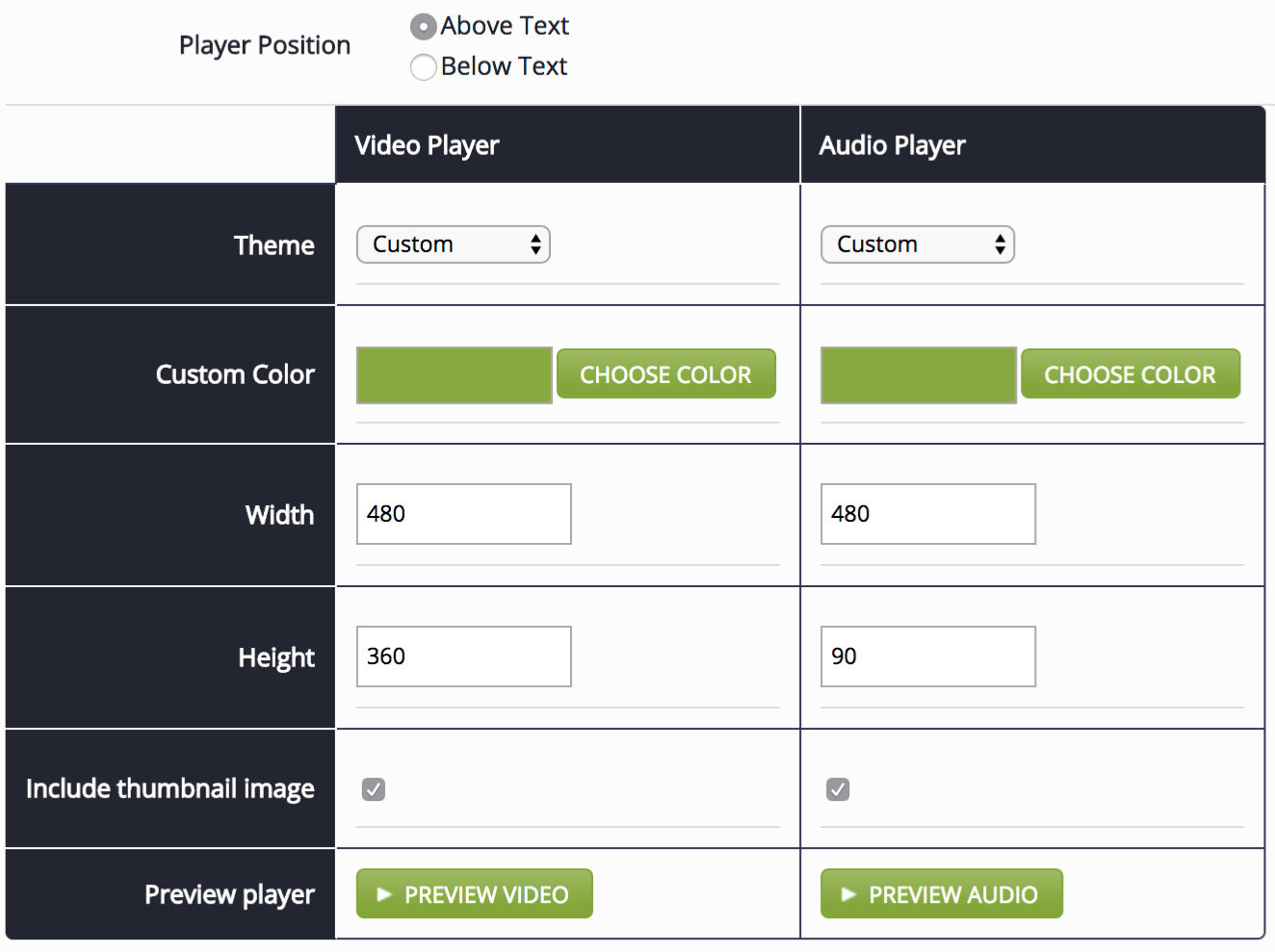1275x952 pixels.
Task: Open the Audio Player theme dropdown
Action: (x=917, y=244)
